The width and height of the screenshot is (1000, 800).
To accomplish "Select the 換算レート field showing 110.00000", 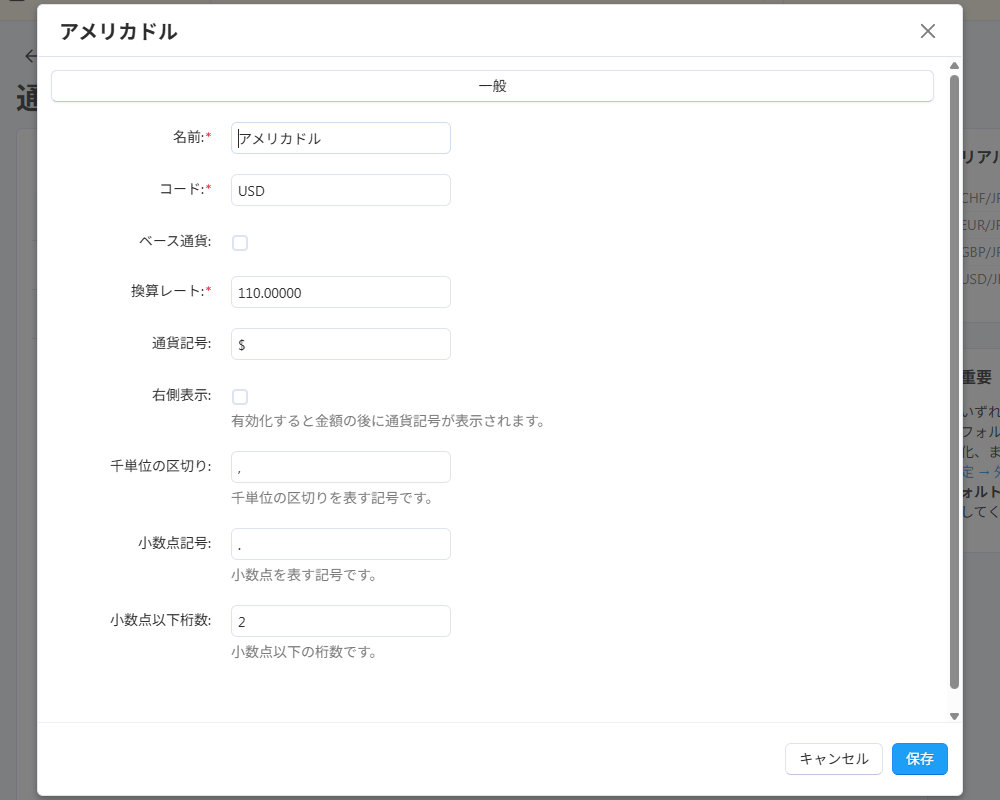I will coord(340,292).
